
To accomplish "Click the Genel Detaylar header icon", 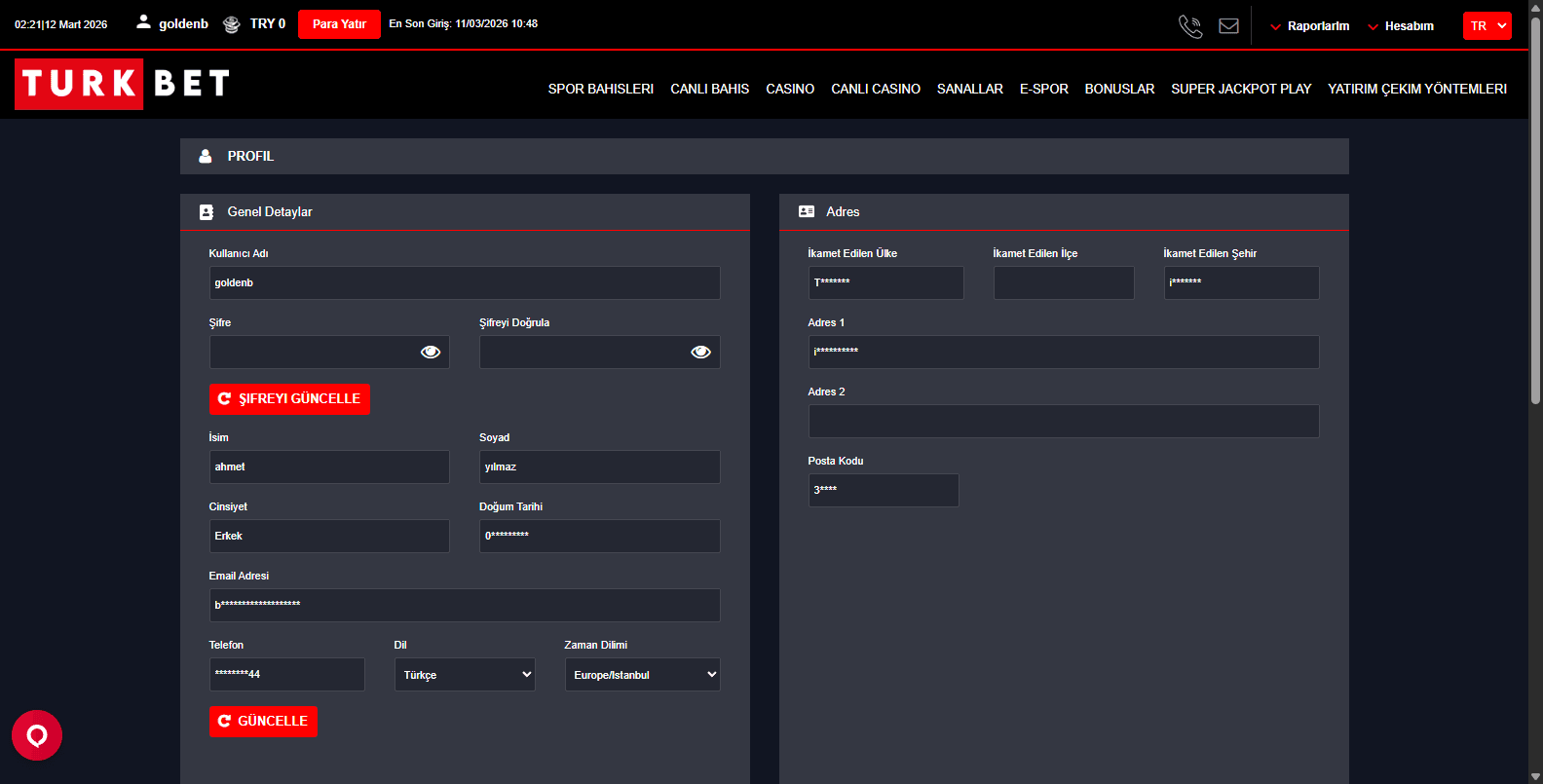I will coord(207,212).
